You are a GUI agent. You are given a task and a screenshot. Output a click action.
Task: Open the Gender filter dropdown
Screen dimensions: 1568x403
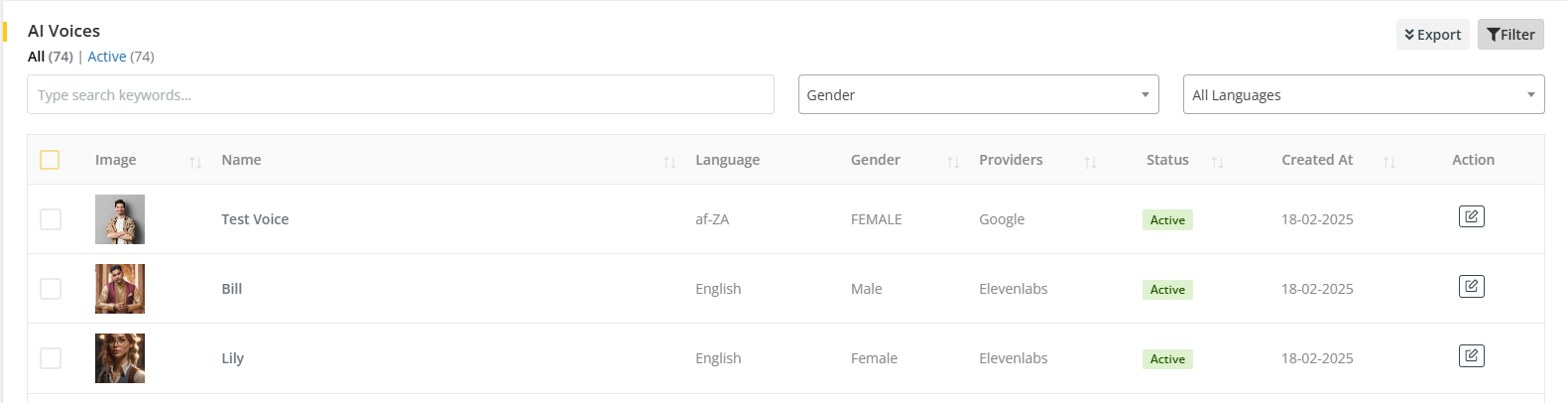tap(978, 95)
